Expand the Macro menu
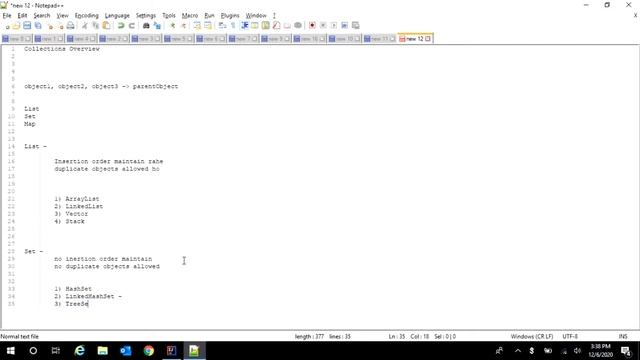Image resolution: width=640 pixels, height=360 pixels. pos(190,16)
